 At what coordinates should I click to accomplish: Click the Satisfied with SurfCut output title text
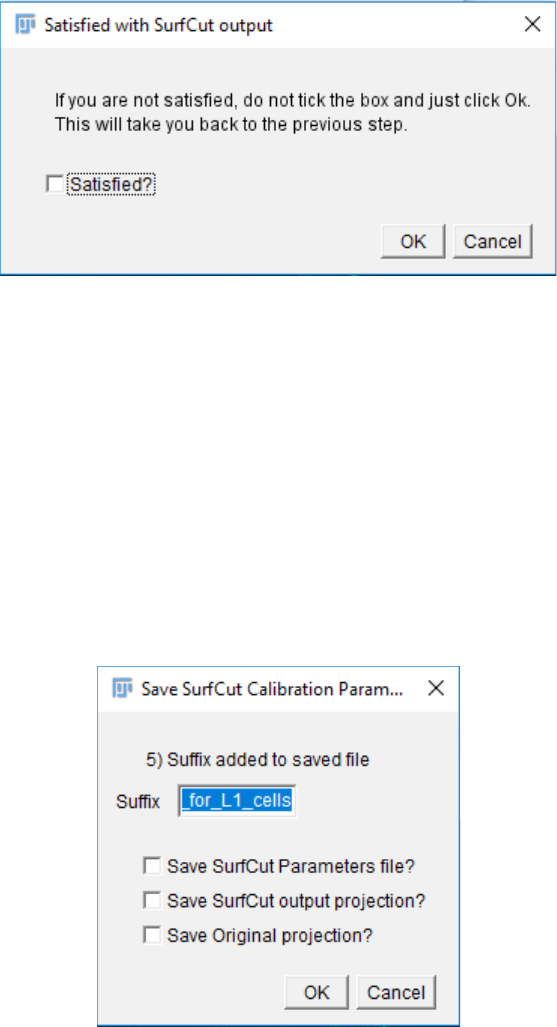point(158,26)
